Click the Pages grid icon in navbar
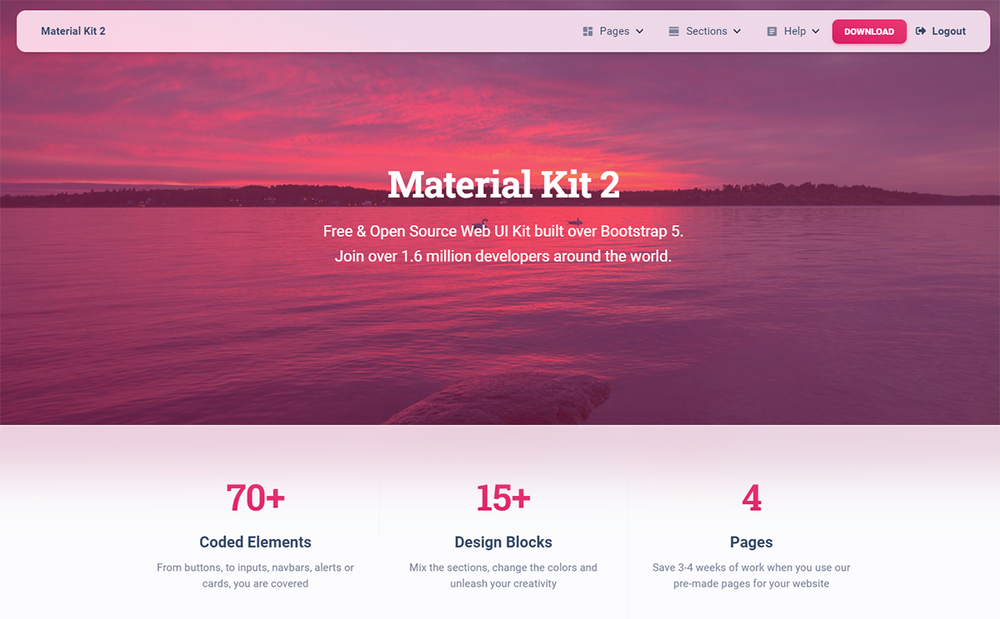Screen dimensions: 1000x619 pyautogui.click(x=586, y=31)
